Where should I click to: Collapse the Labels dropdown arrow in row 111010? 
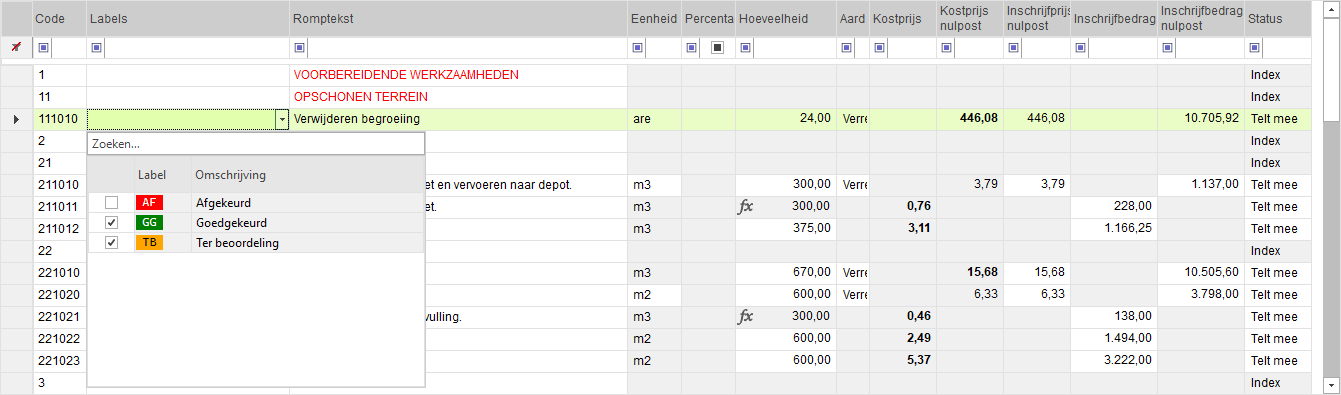pyautogui.click(x=282, y=119)
